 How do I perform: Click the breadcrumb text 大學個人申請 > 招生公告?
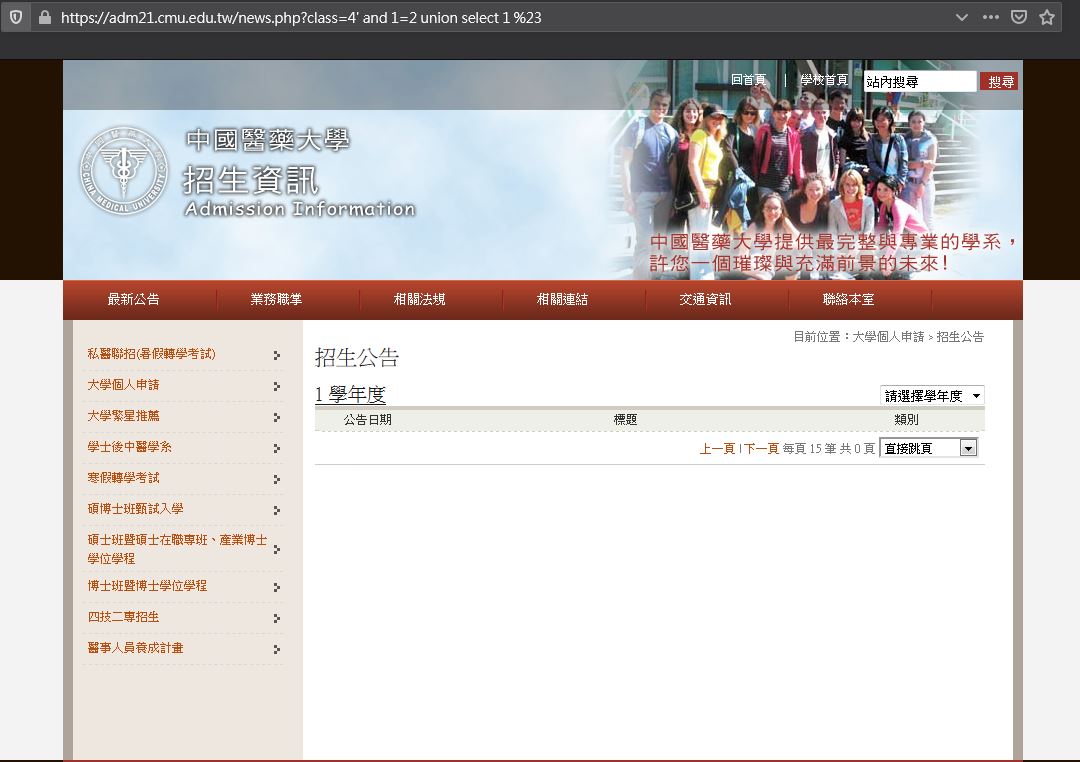point(918,336)
